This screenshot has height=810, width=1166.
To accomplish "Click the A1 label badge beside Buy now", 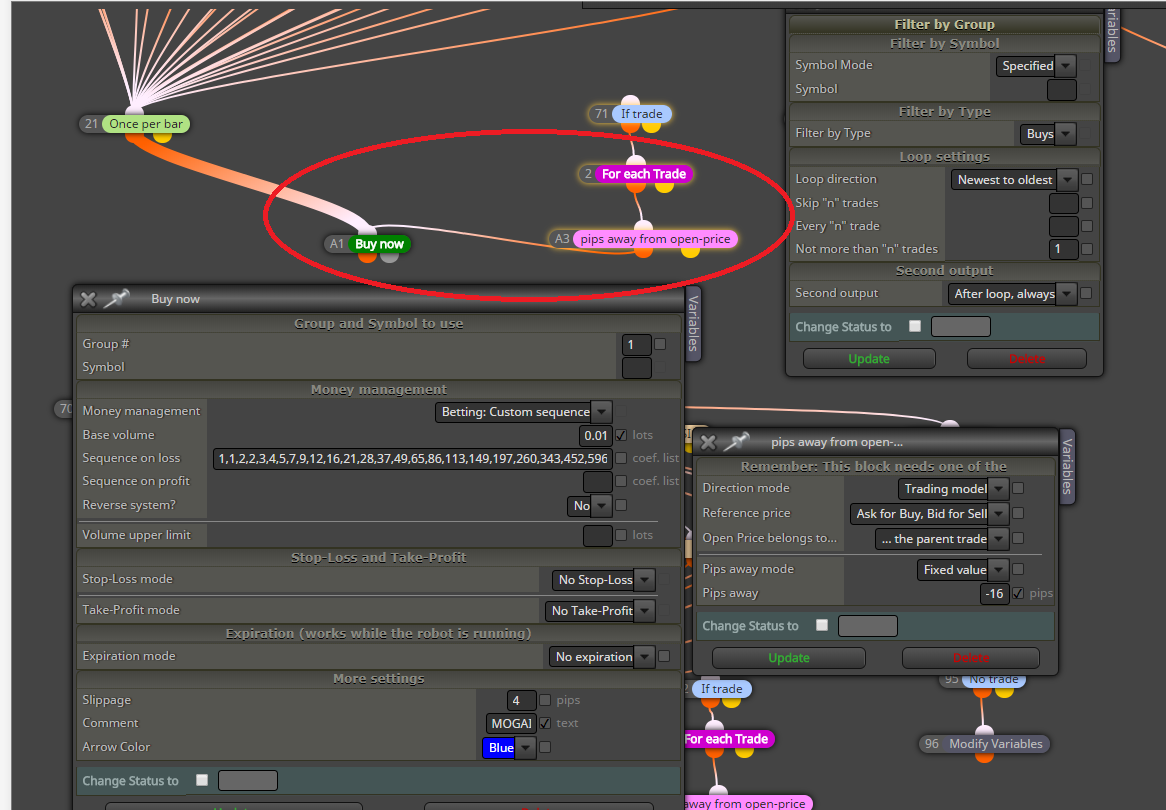I will tap(337, 244).
